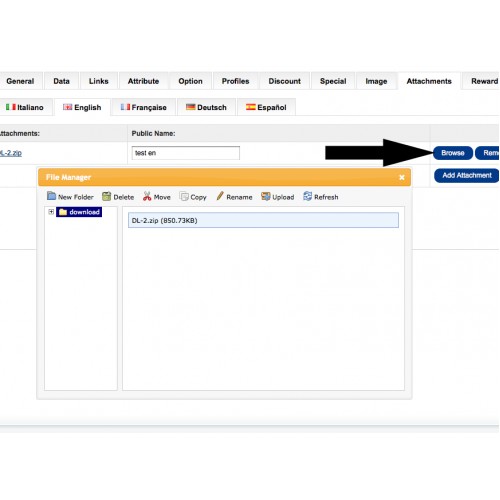Viewport: 500px width, 500px height.
Task: Open the Upload tool
Action: pos(266,196)
